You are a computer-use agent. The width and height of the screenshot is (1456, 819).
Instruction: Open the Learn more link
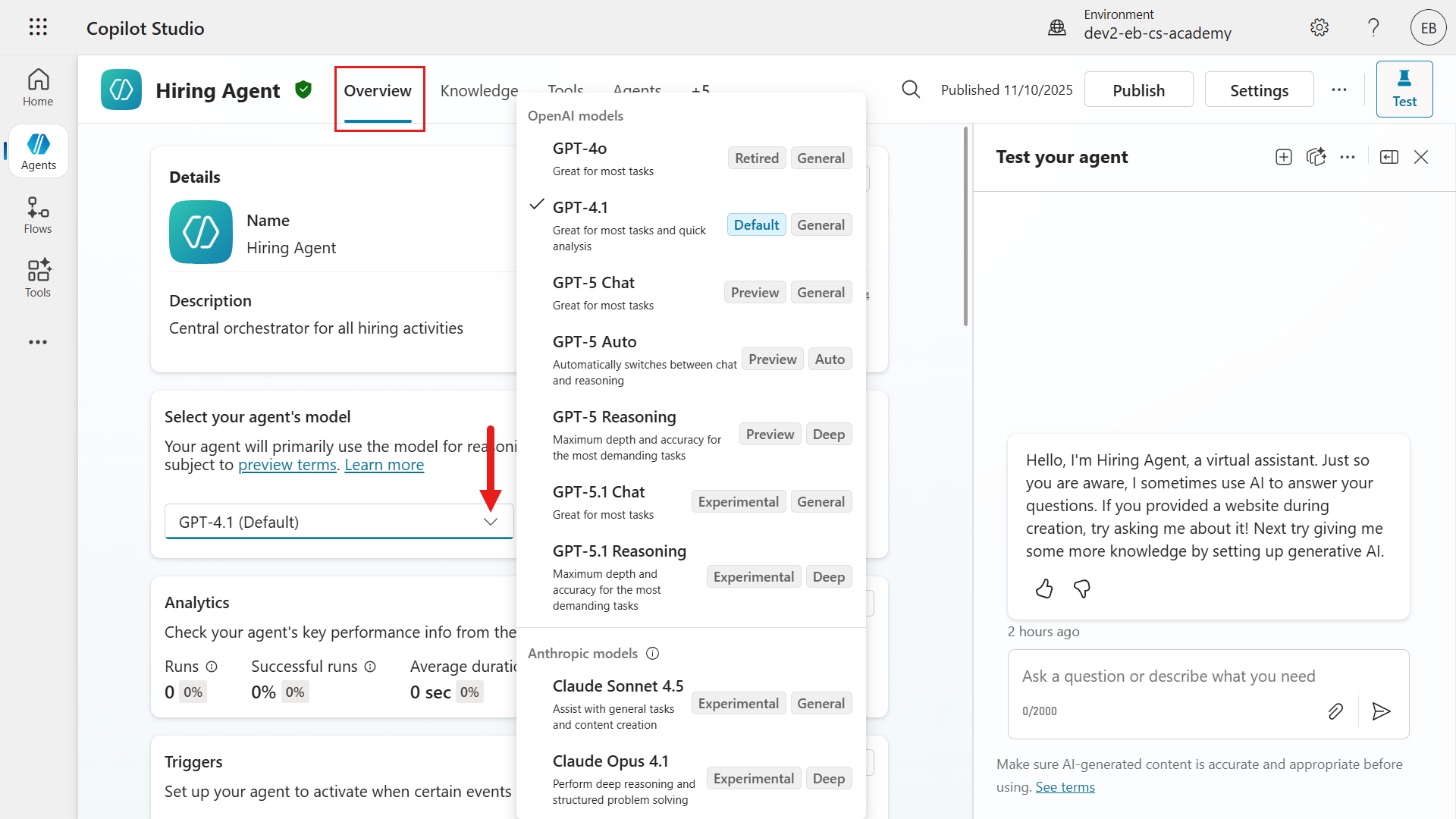point(384,465)
